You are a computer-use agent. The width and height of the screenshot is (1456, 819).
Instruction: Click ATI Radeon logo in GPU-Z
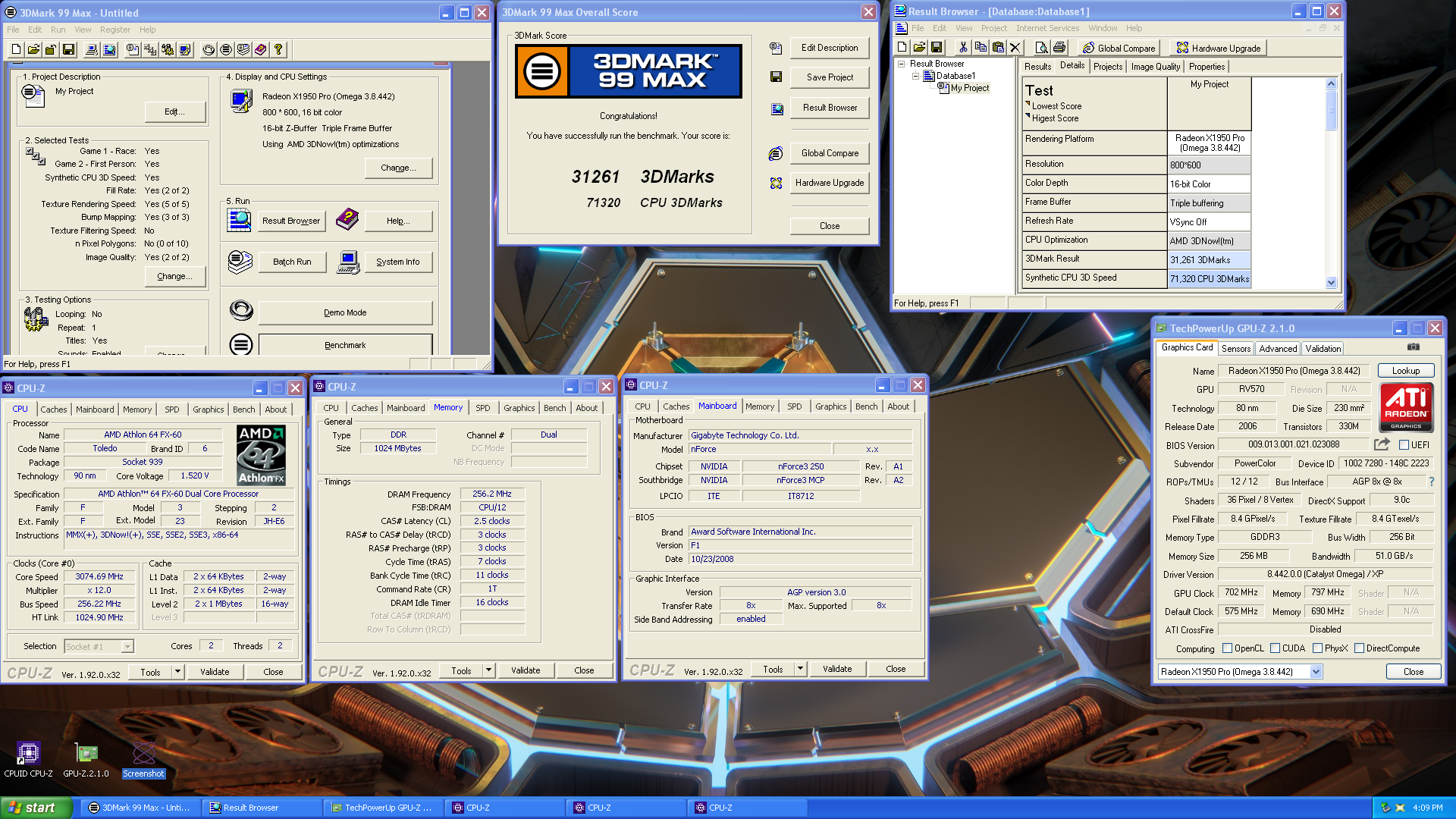(1406, 407)
